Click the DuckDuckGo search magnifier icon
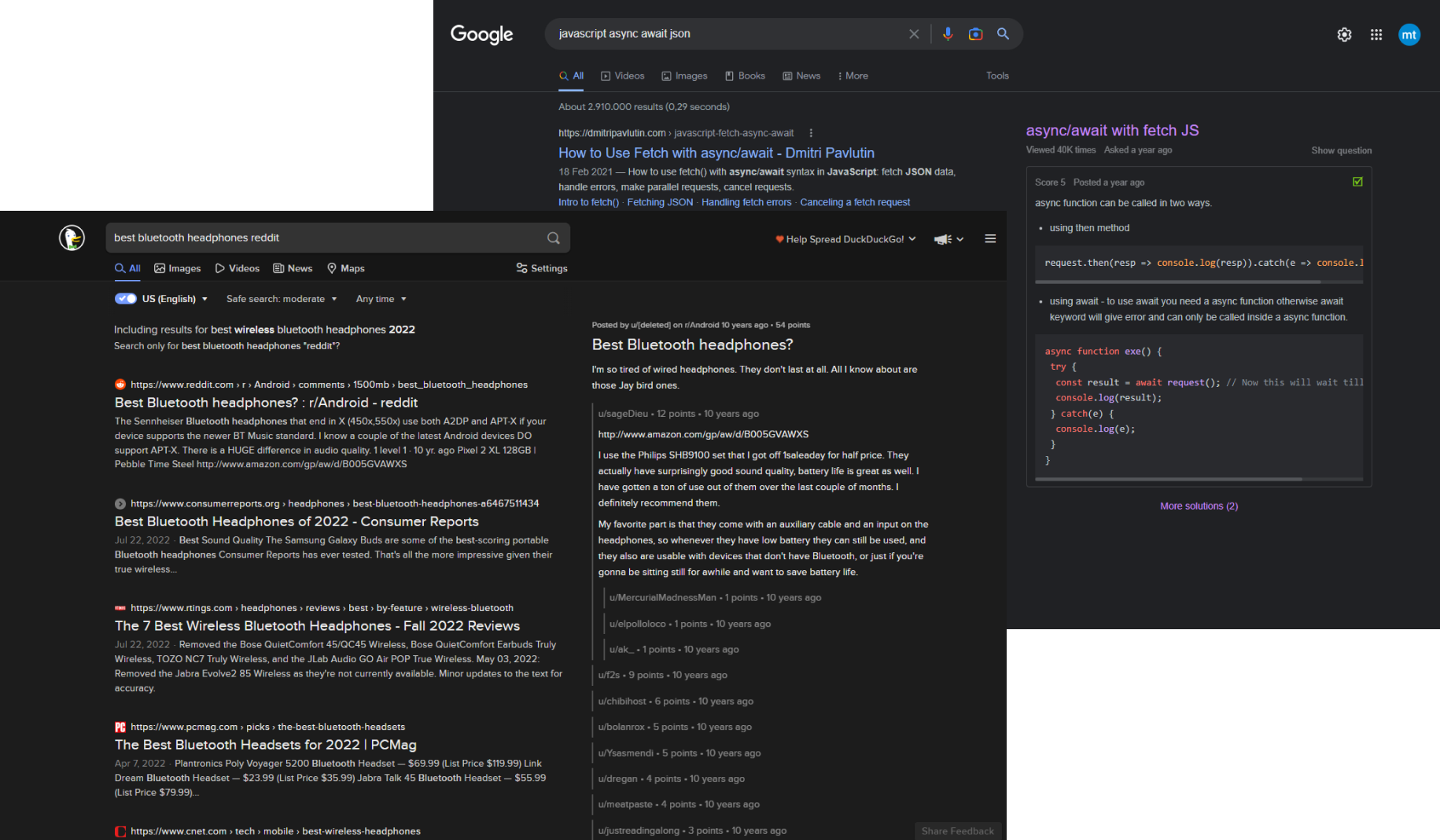Screen dimensions: 1440x840 [554, 238]
